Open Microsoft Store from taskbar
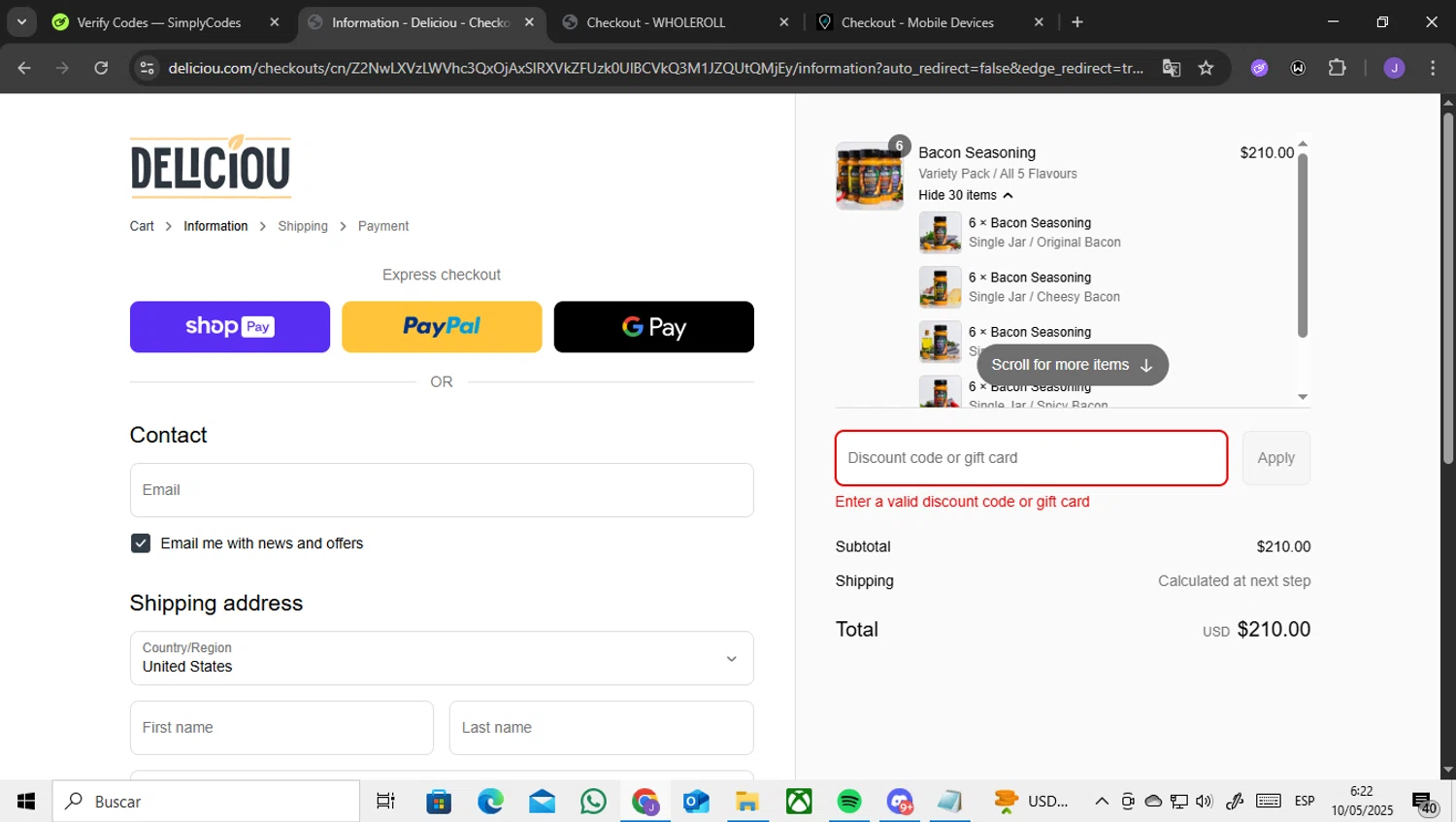 tap(439, 802)
